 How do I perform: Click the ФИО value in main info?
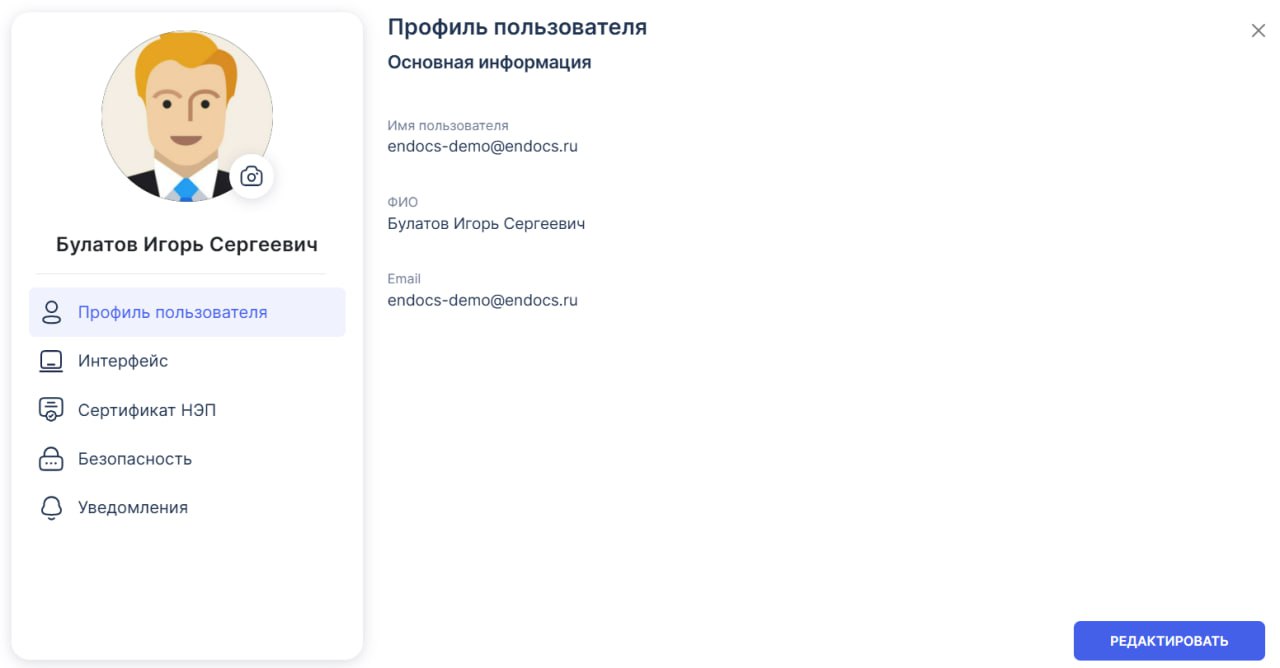486,224
